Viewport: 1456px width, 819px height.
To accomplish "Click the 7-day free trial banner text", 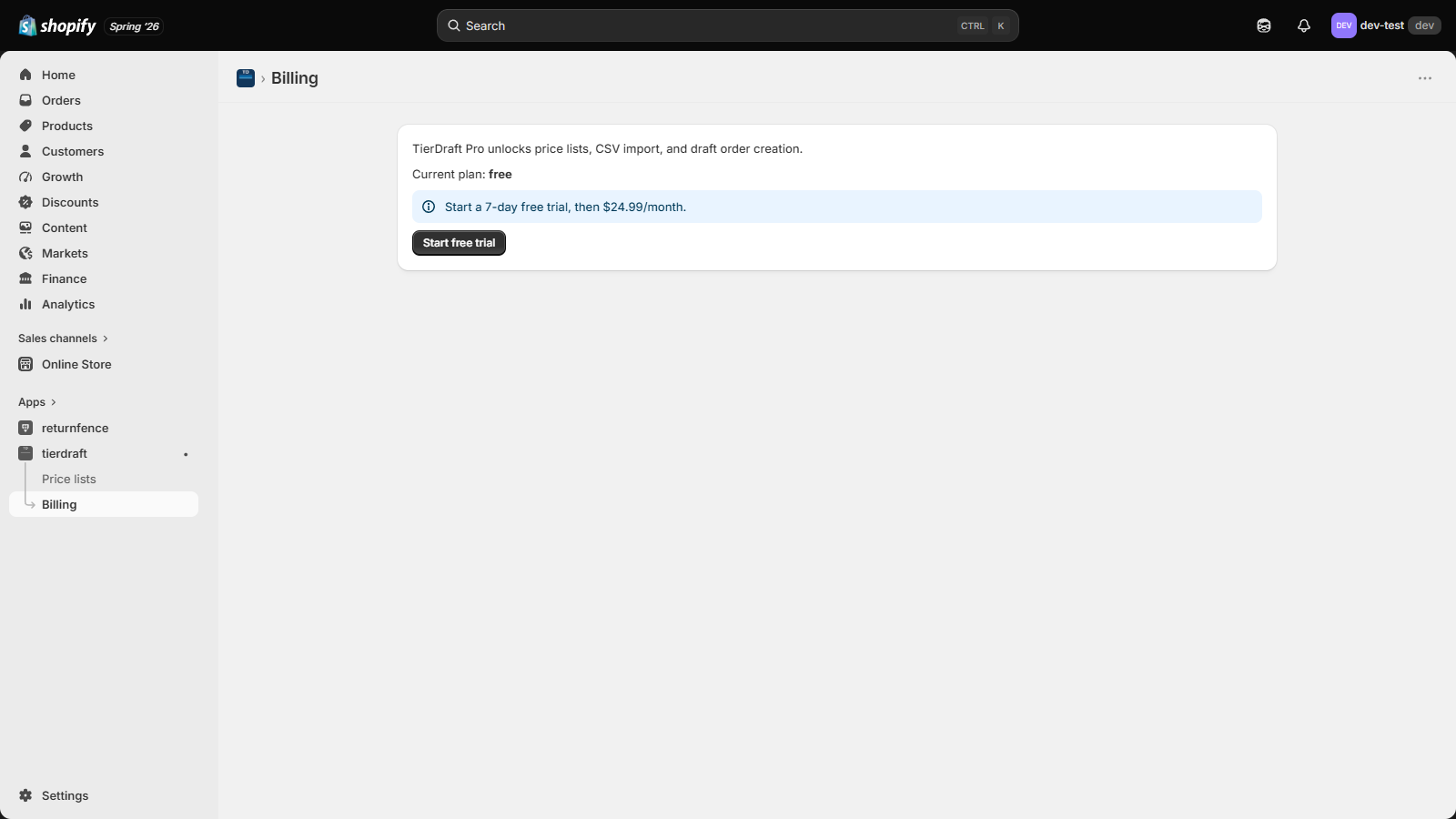I will [x=565, y=207].
